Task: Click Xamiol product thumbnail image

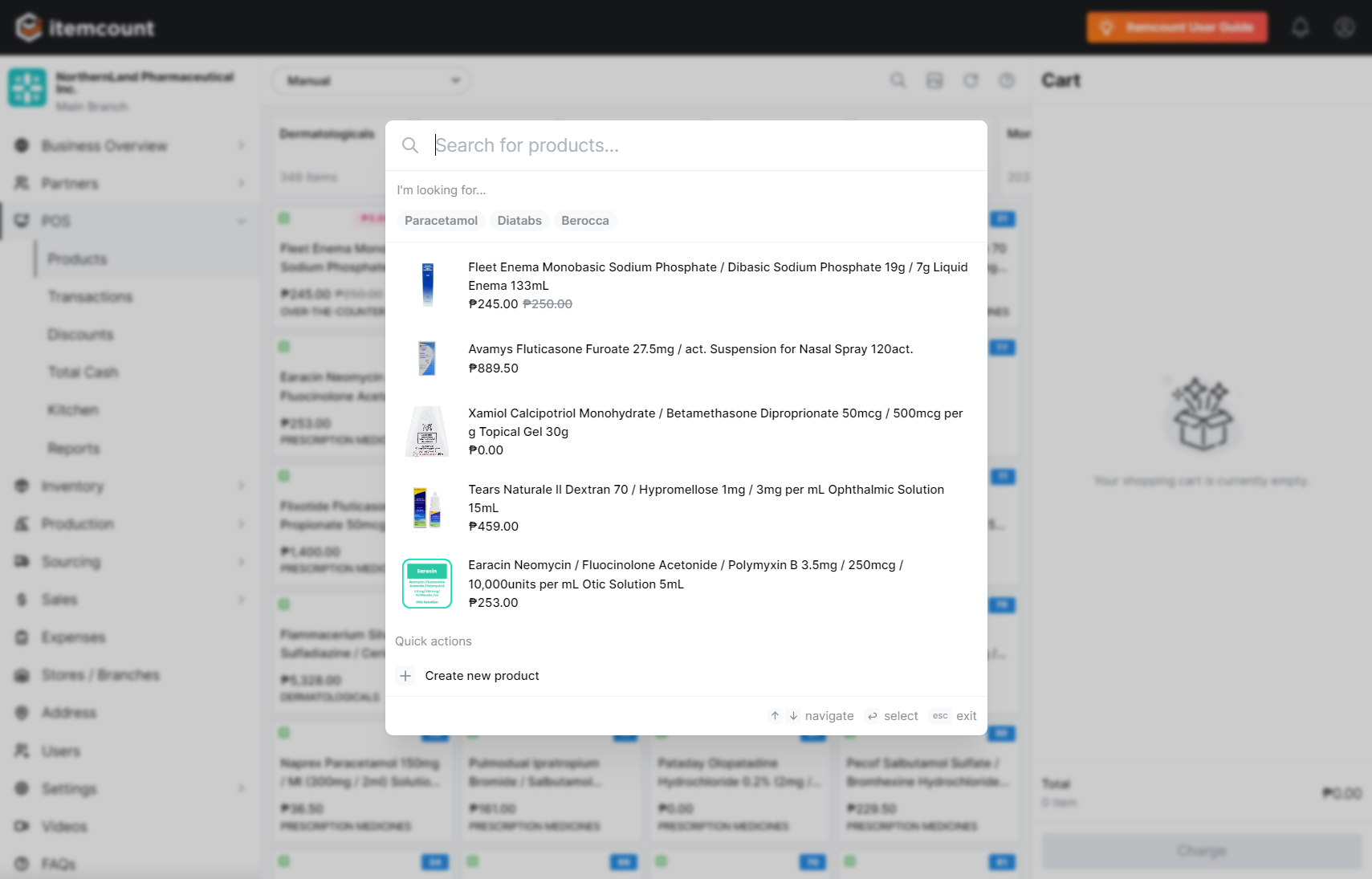Action: point(427,431)
